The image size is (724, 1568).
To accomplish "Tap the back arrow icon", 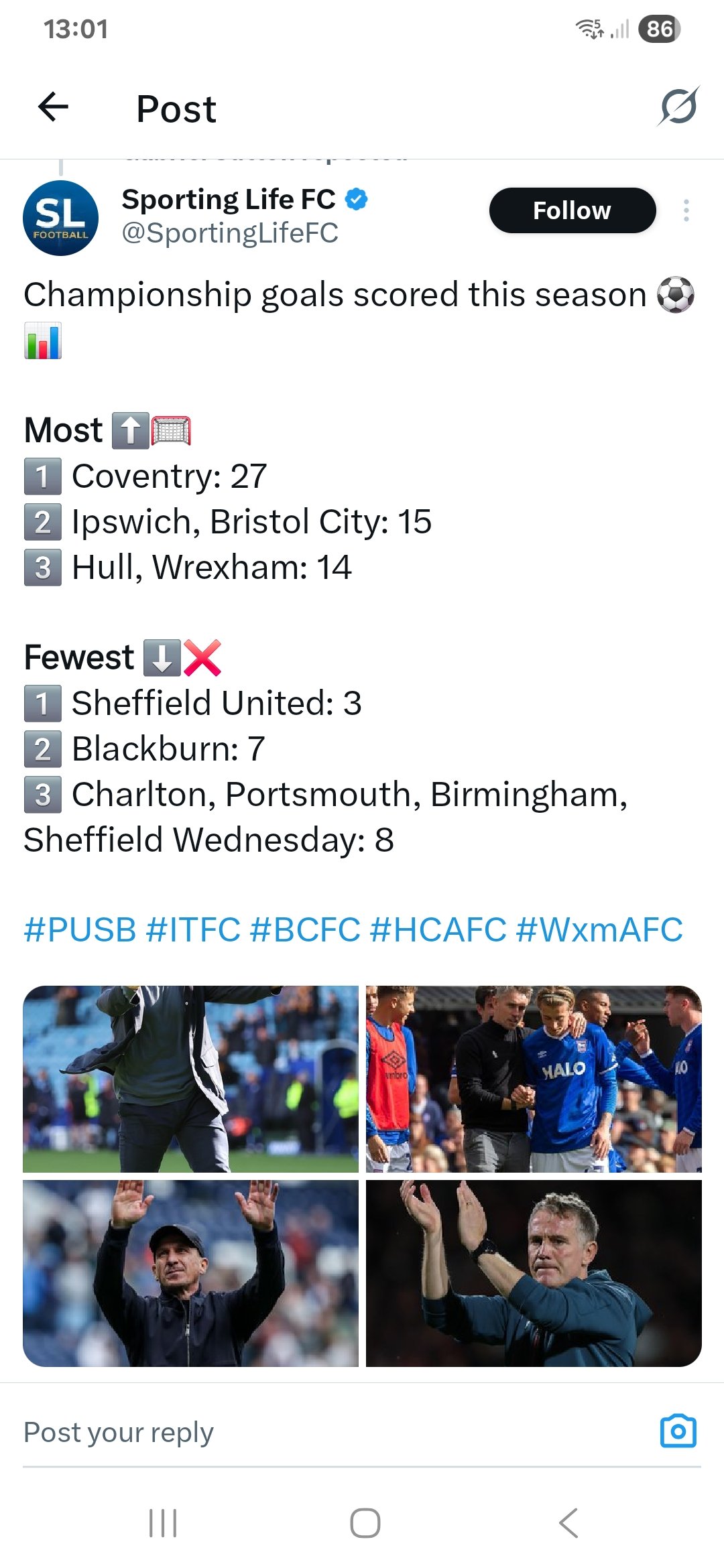I will [54, 107].
